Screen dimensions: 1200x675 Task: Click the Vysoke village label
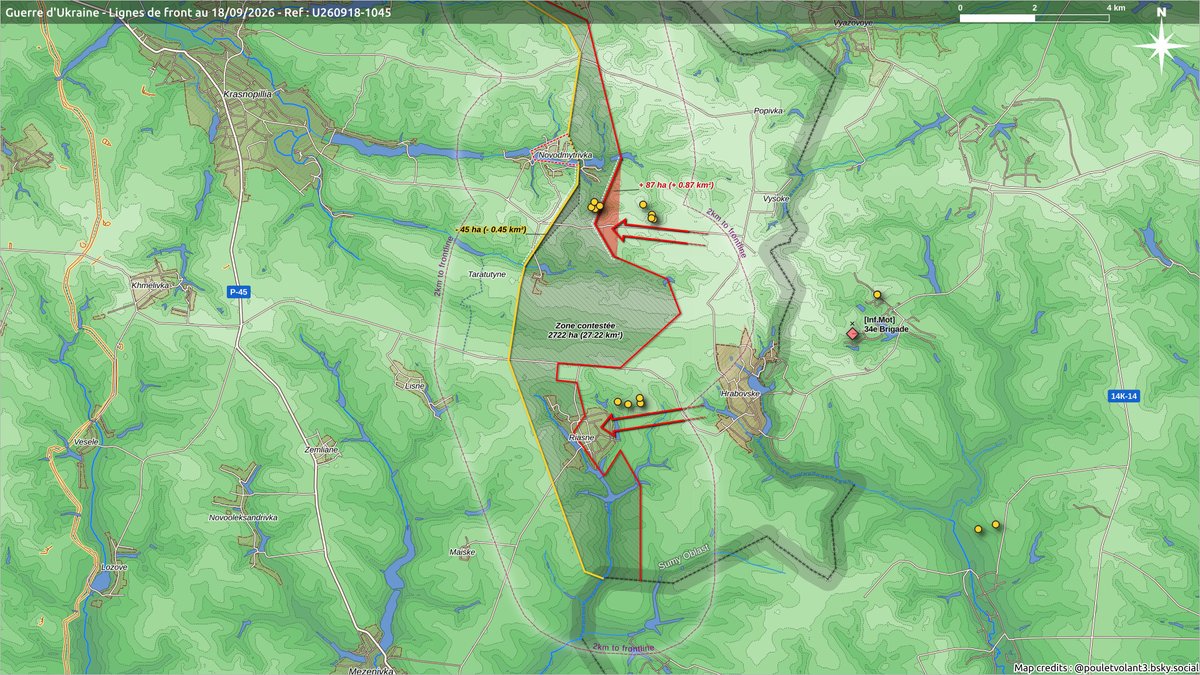(x=776, y=199)
